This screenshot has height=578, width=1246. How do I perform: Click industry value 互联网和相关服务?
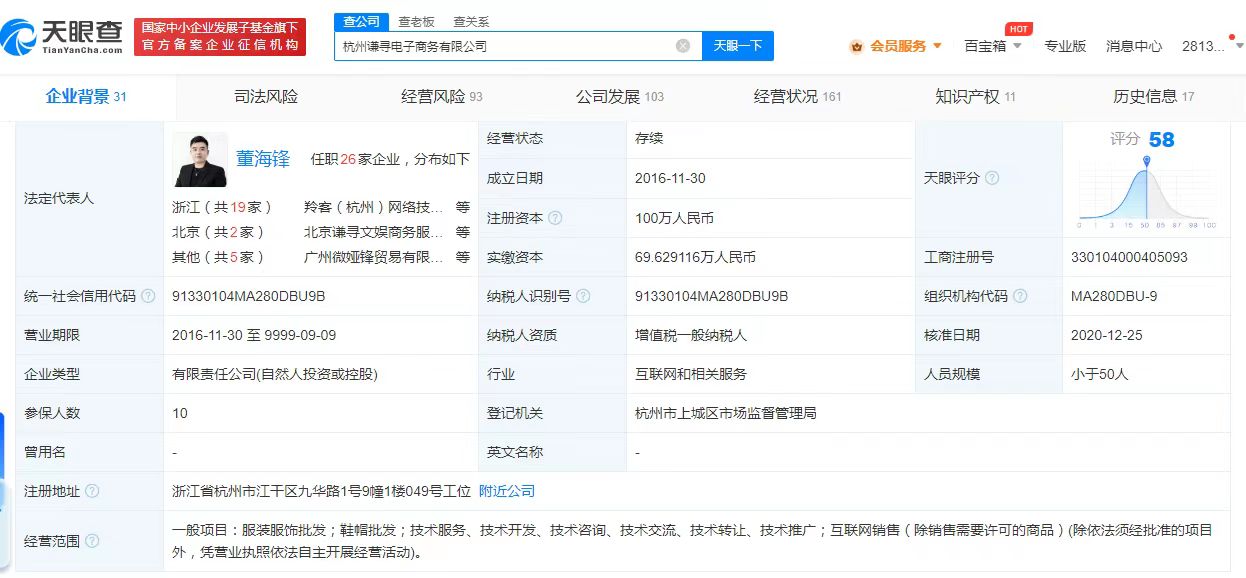(691, 374)
